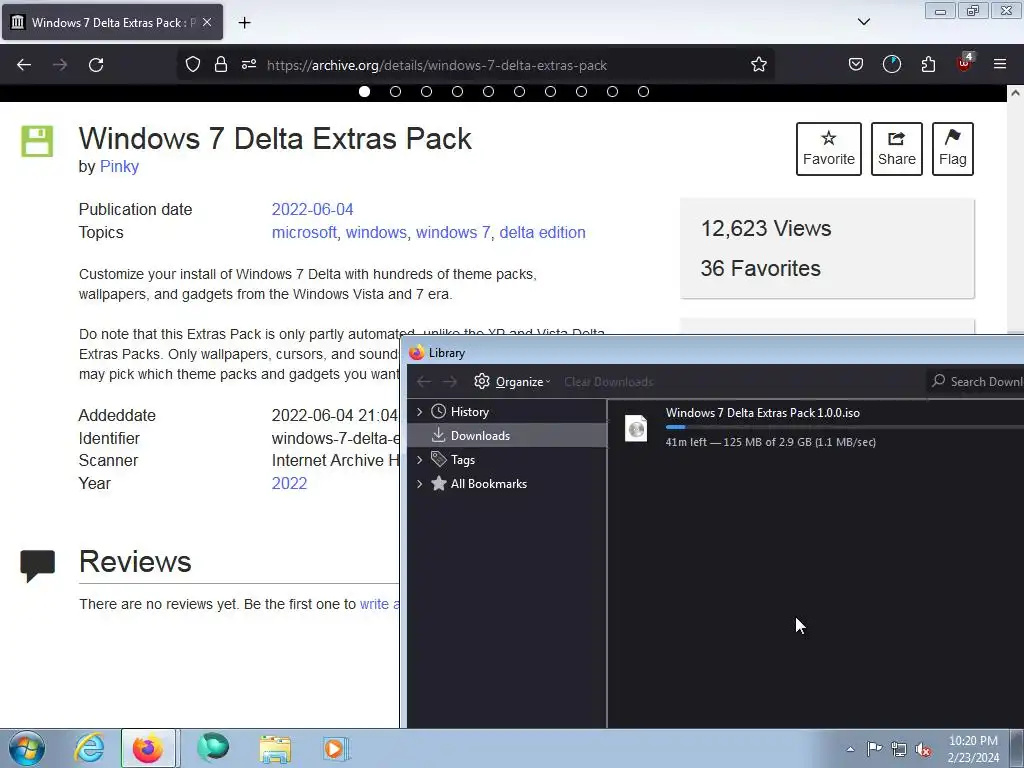Viewport: 1024px width, 768px height.
Task: Click the Share button
Action: (x=897, y=149)
